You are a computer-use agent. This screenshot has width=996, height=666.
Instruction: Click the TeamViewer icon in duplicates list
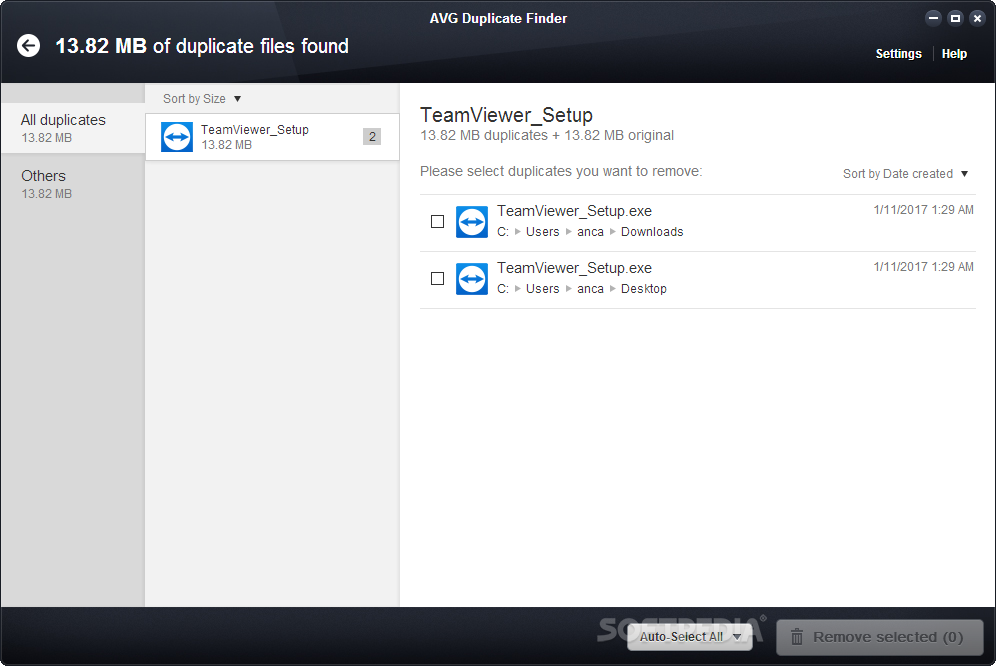(177, 137)
